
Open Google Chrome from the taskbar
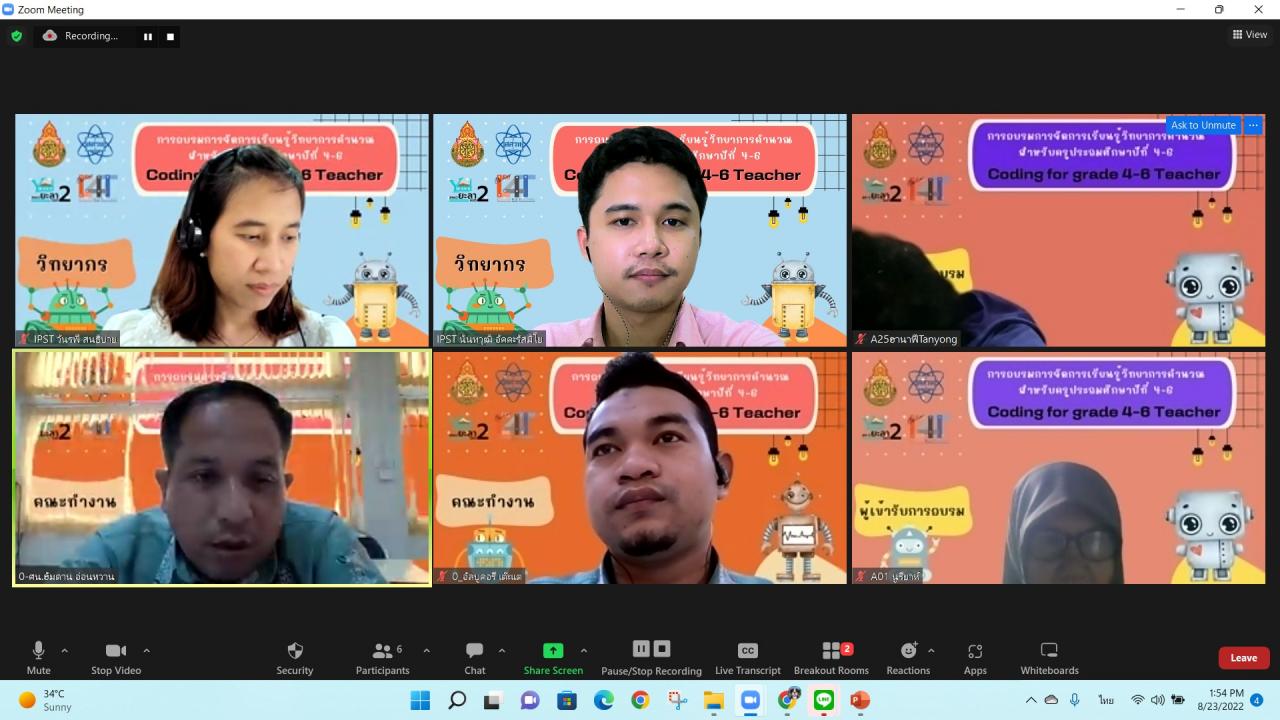tap(640, 700)
